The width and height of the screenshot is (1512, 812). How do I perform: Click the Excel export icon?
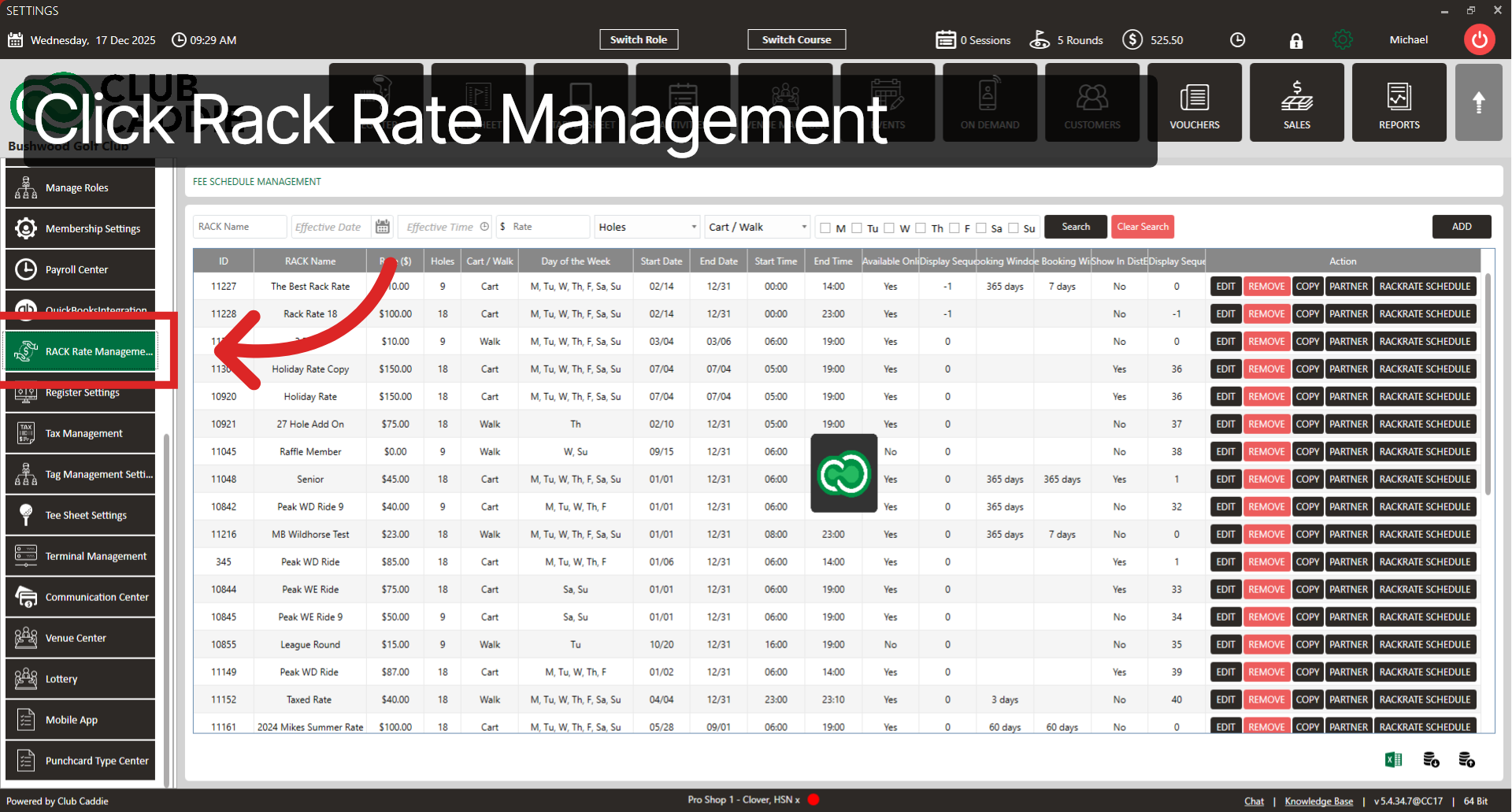pyautogui.click(x=1393, y=759)
